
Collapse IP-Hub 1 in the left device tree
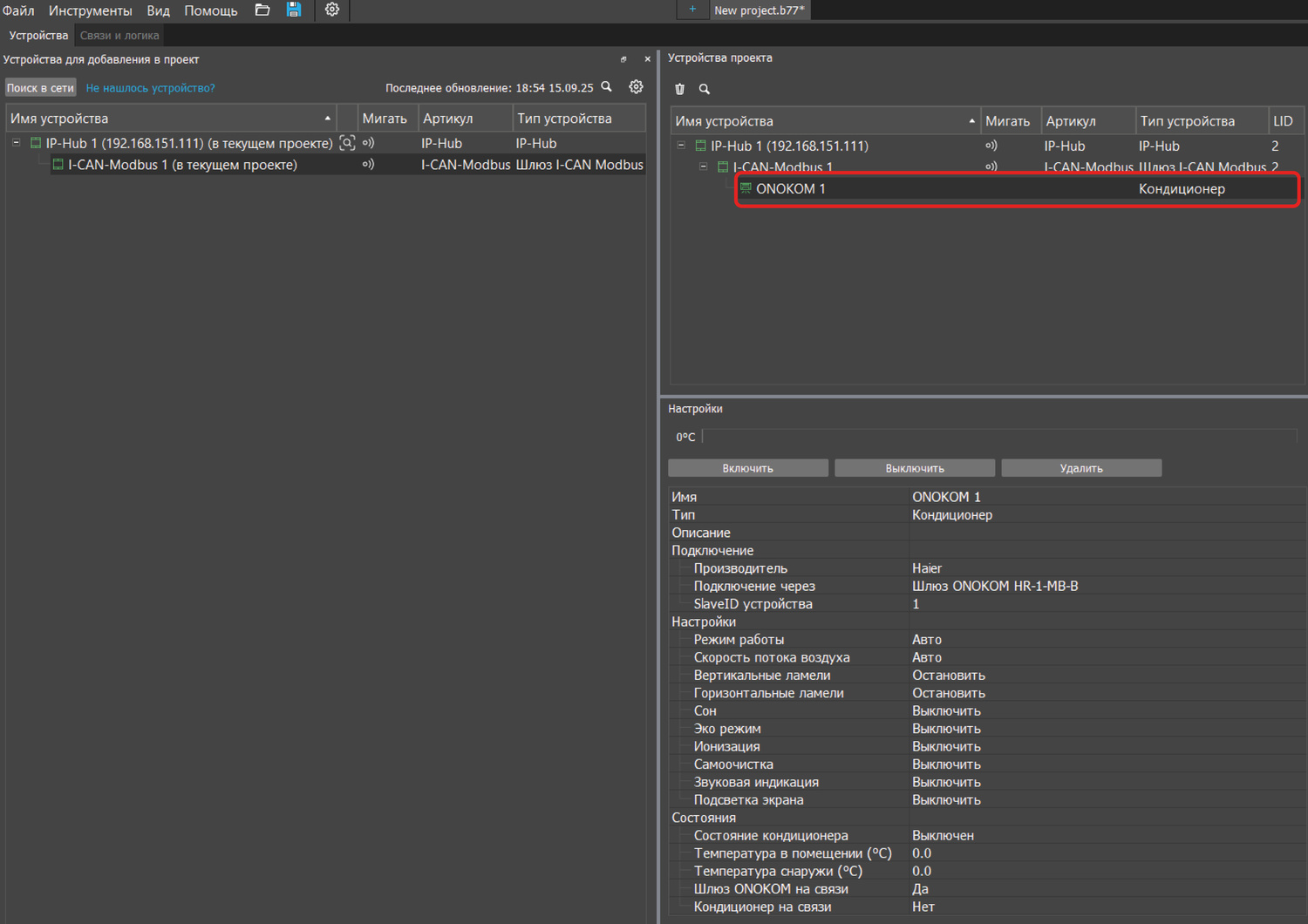[17, 143]
